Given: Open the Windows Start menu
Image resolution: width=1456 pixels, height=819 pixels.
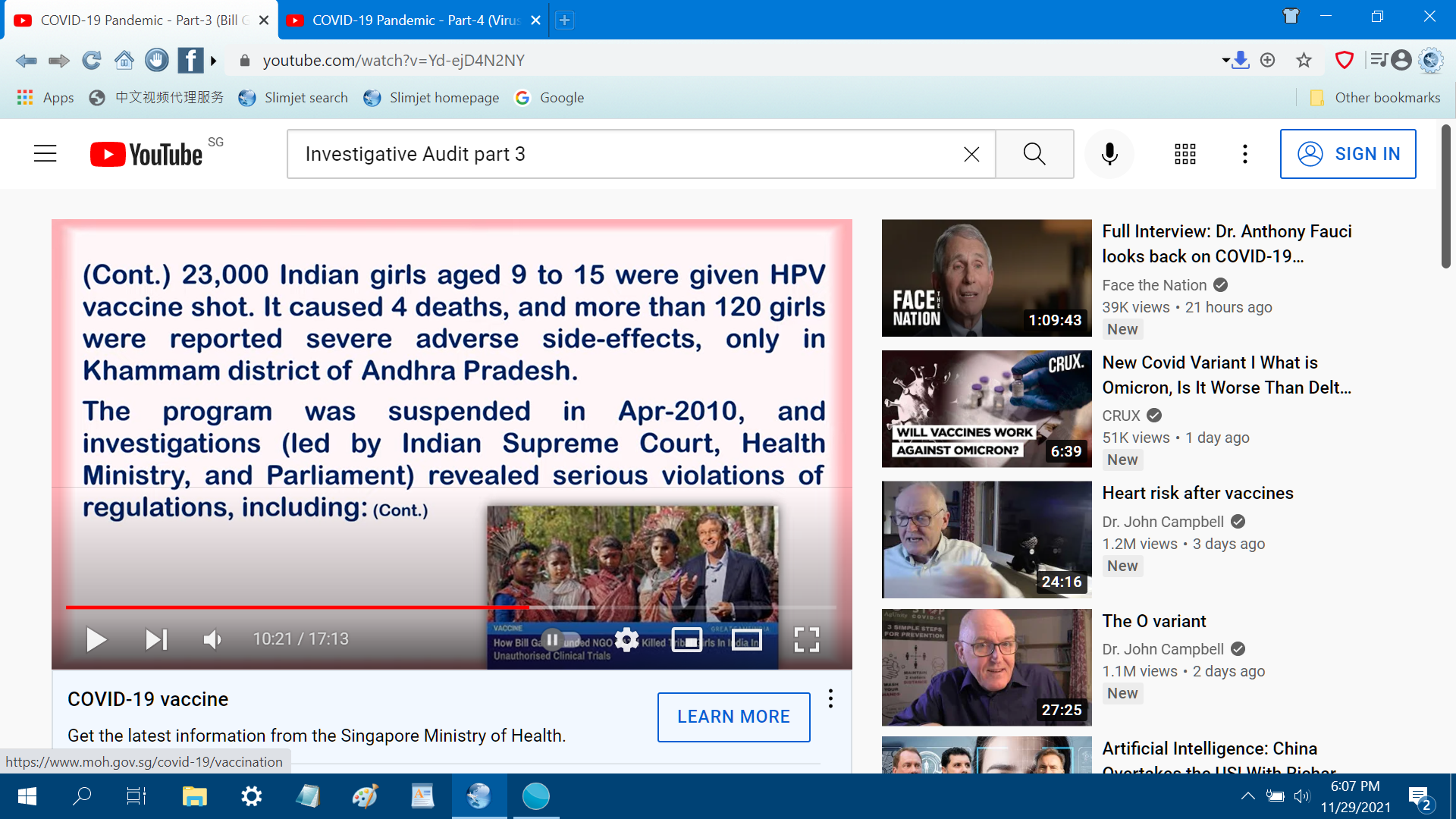Looking at the screenshot, I should [27, 796].
